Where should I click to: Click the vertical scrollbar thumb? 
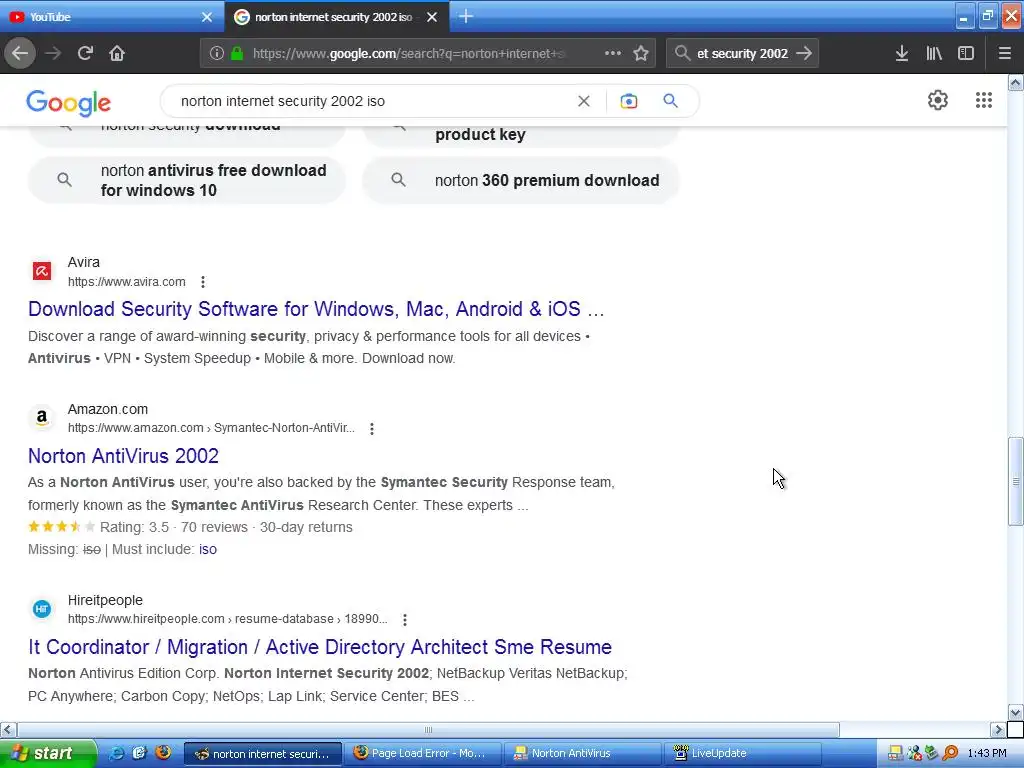(x=1016, y=481)
